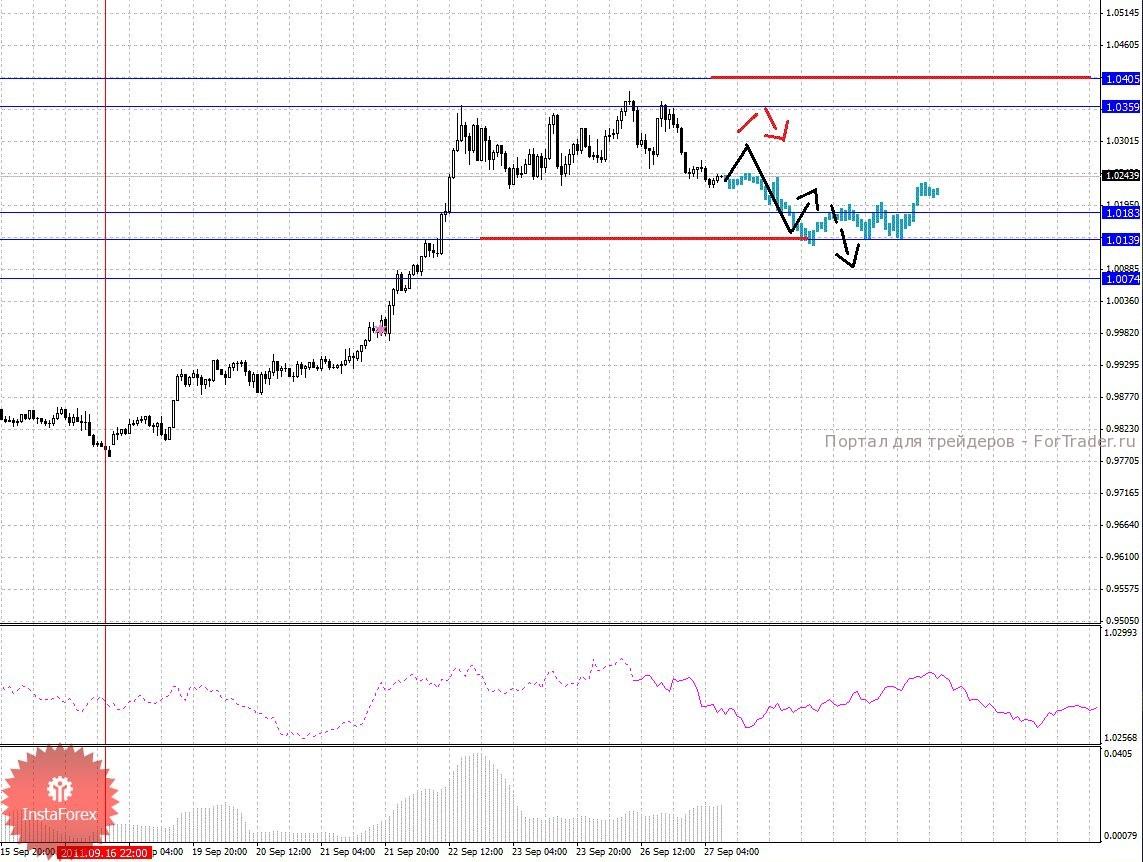Click the 1.0405 blue price label
Screen dimensions: 1143x862
[1122, 79]
